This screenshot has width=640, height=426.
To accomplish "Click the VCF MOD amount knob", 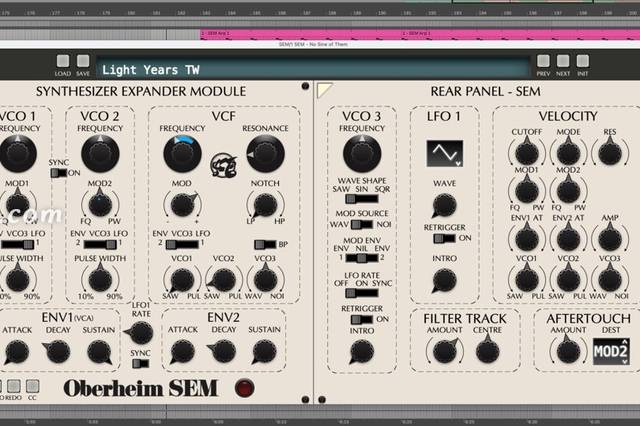I will (x=182, y=204).
